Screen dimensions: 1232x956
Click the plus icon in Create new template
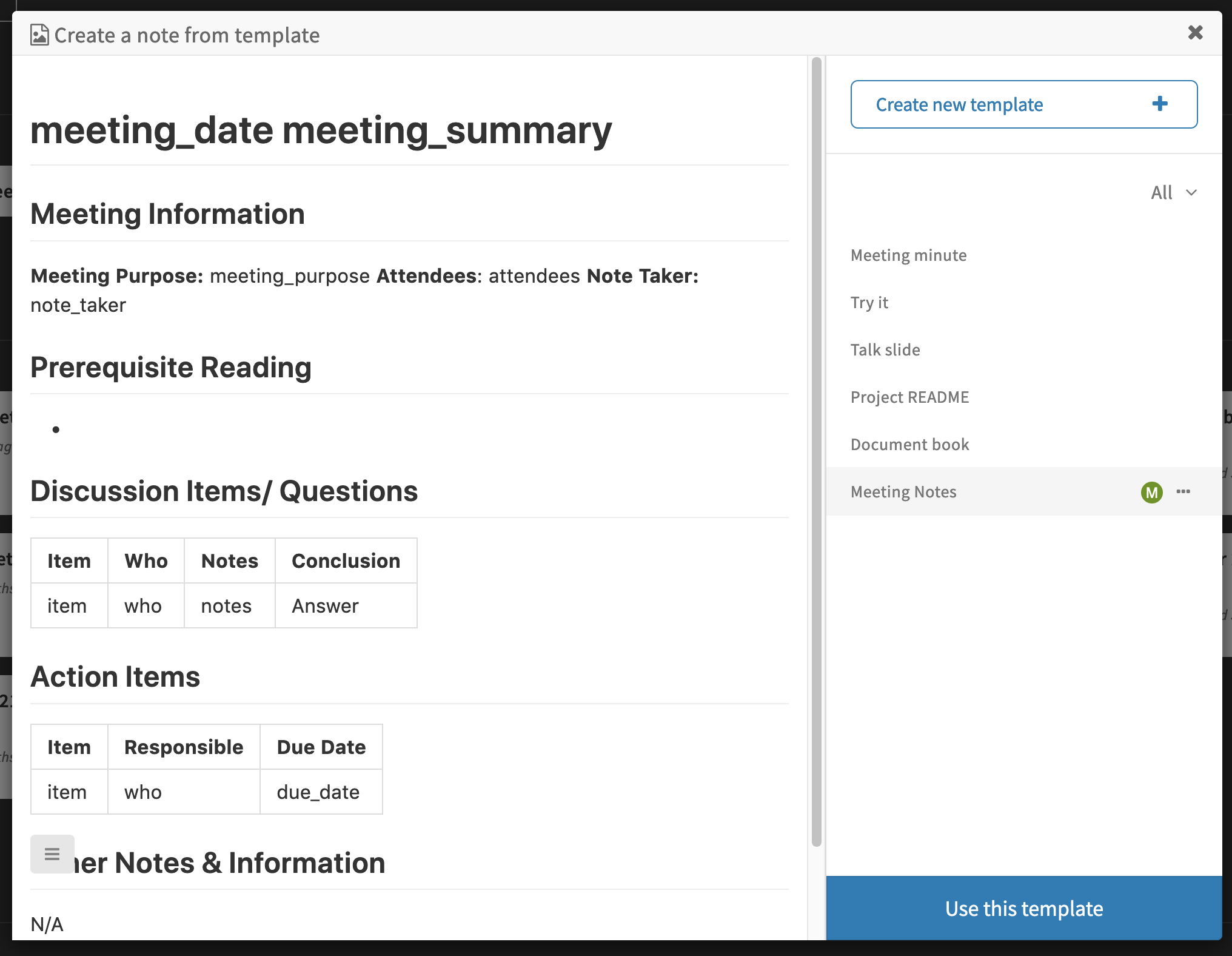coord(1160,104)
